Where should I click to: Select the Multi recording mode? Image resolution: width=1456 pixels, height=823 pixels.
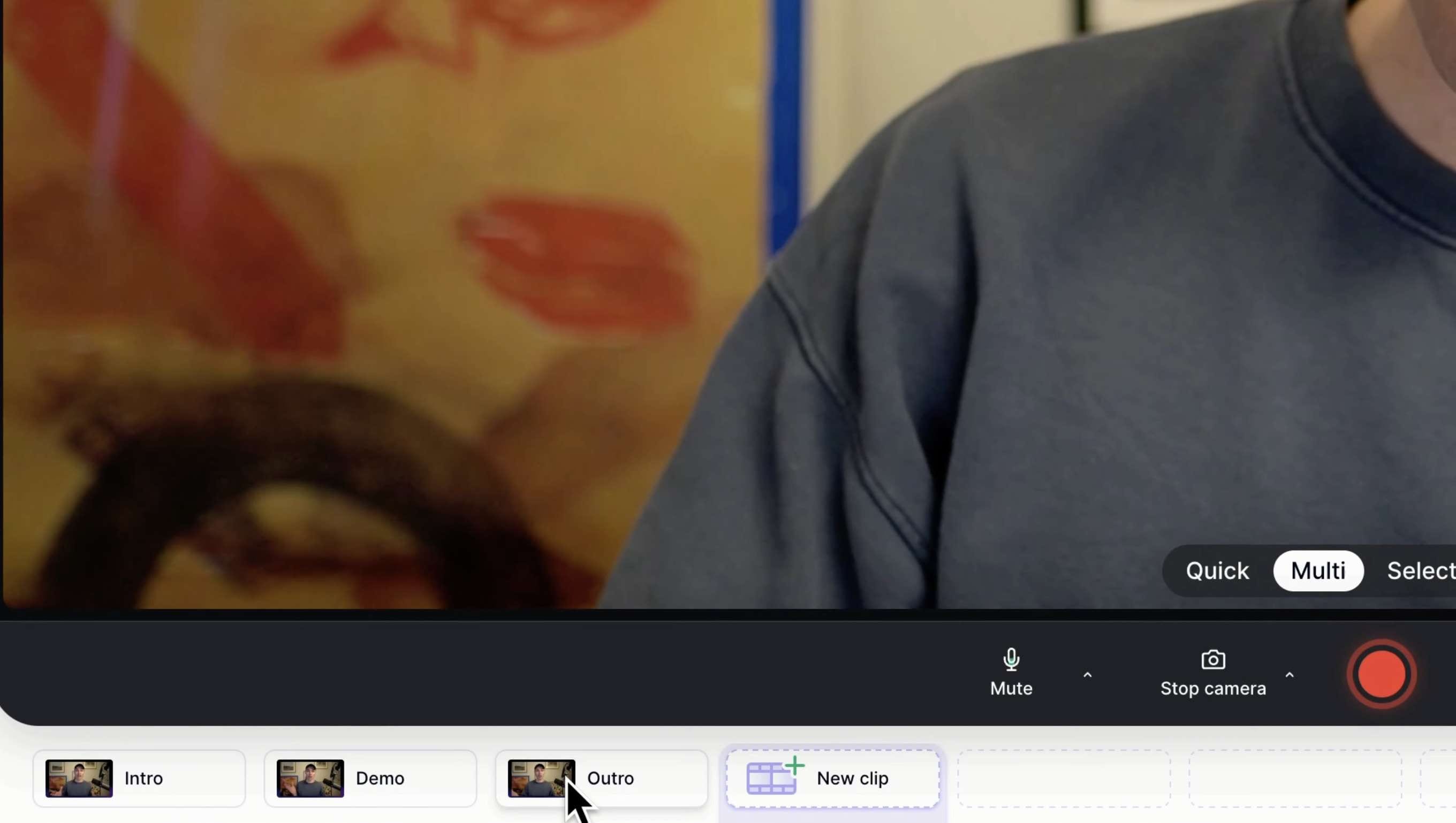(1318, 570)
